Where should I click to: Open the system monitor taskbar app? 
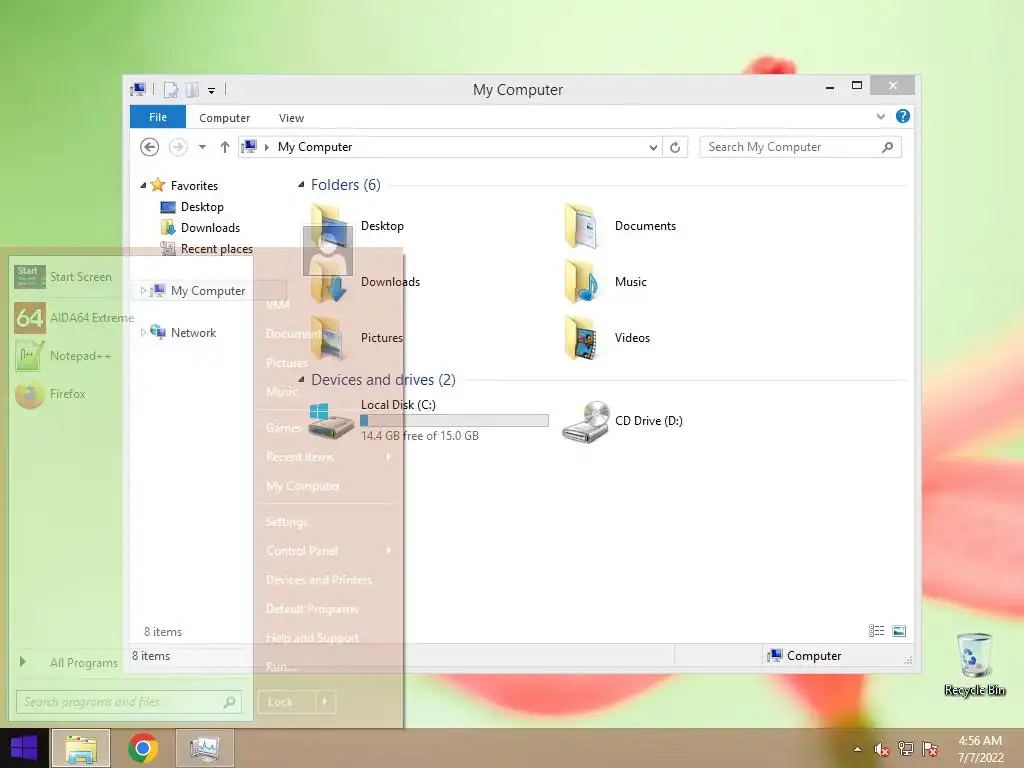point(204,748)
